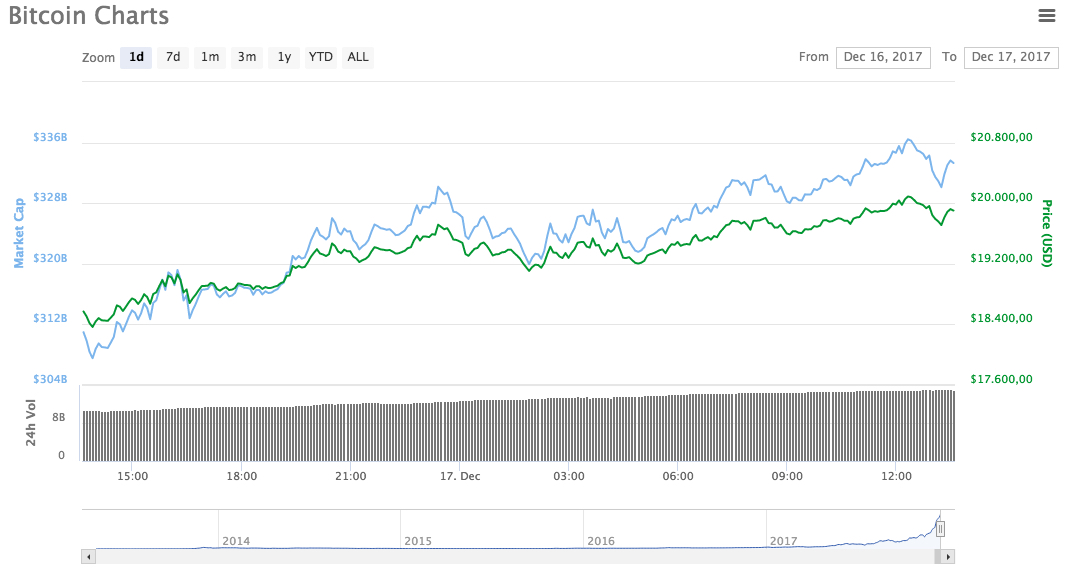Click the navigator scroll left arrow
The height and width of the screenshot is (572, 1084).
(x=88, y=556)
